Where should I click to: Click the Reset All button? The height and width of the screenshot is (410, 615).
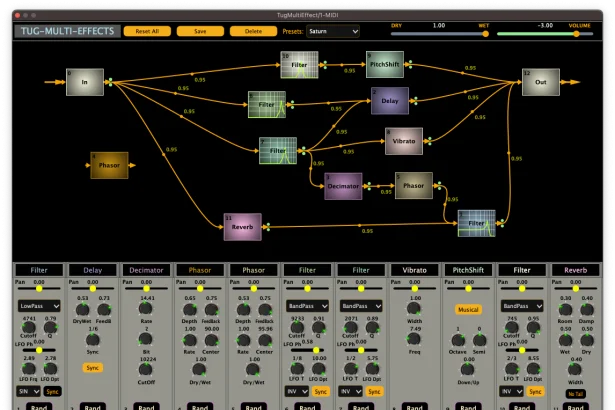click(146, 31)
